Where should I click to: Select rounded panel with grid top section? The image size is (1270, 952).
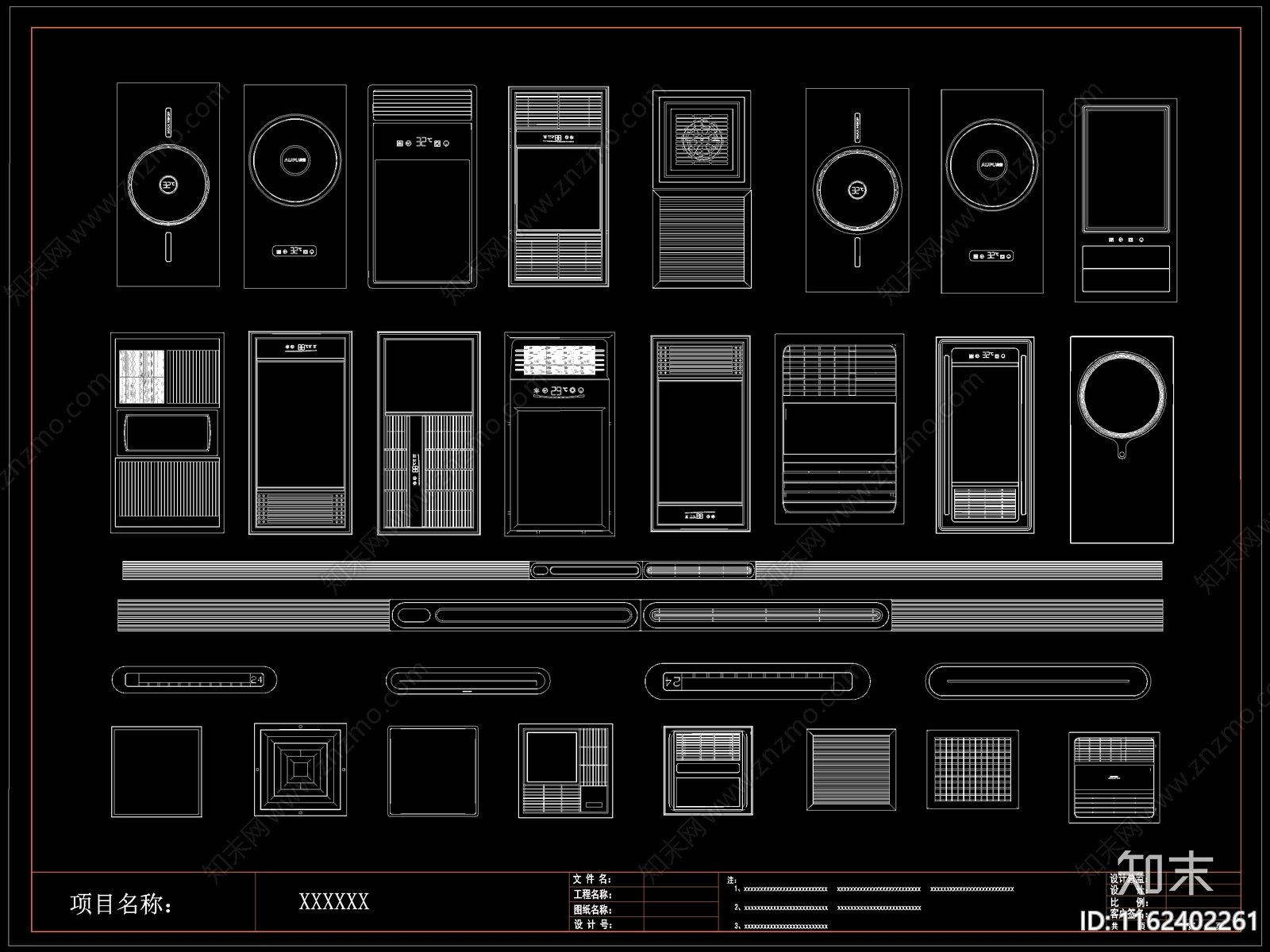[x=840, y=429]
